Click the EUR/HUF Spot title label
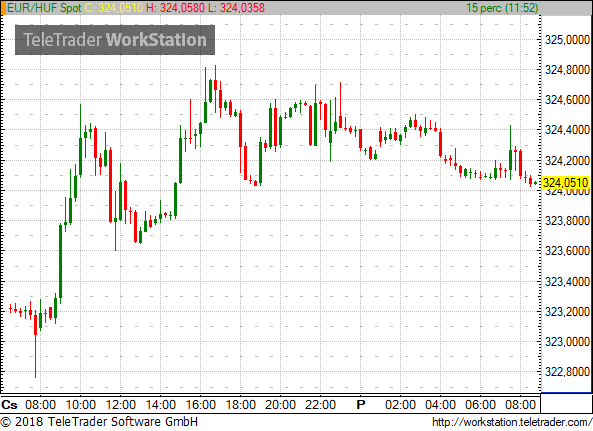593x431 pixels. 44,8
